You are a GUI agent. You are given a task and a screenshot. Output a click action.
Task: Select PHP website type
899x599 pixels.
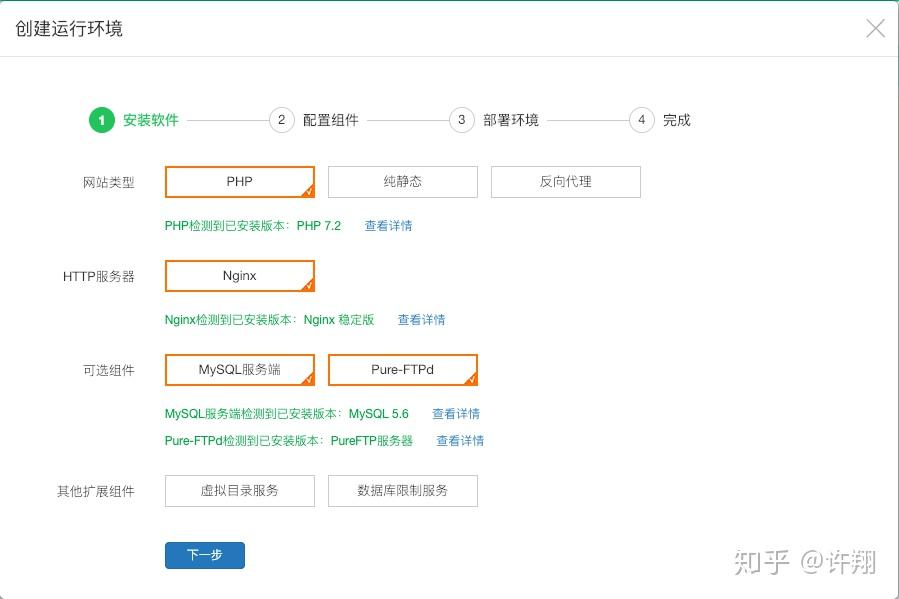click(x=240, y=182)
